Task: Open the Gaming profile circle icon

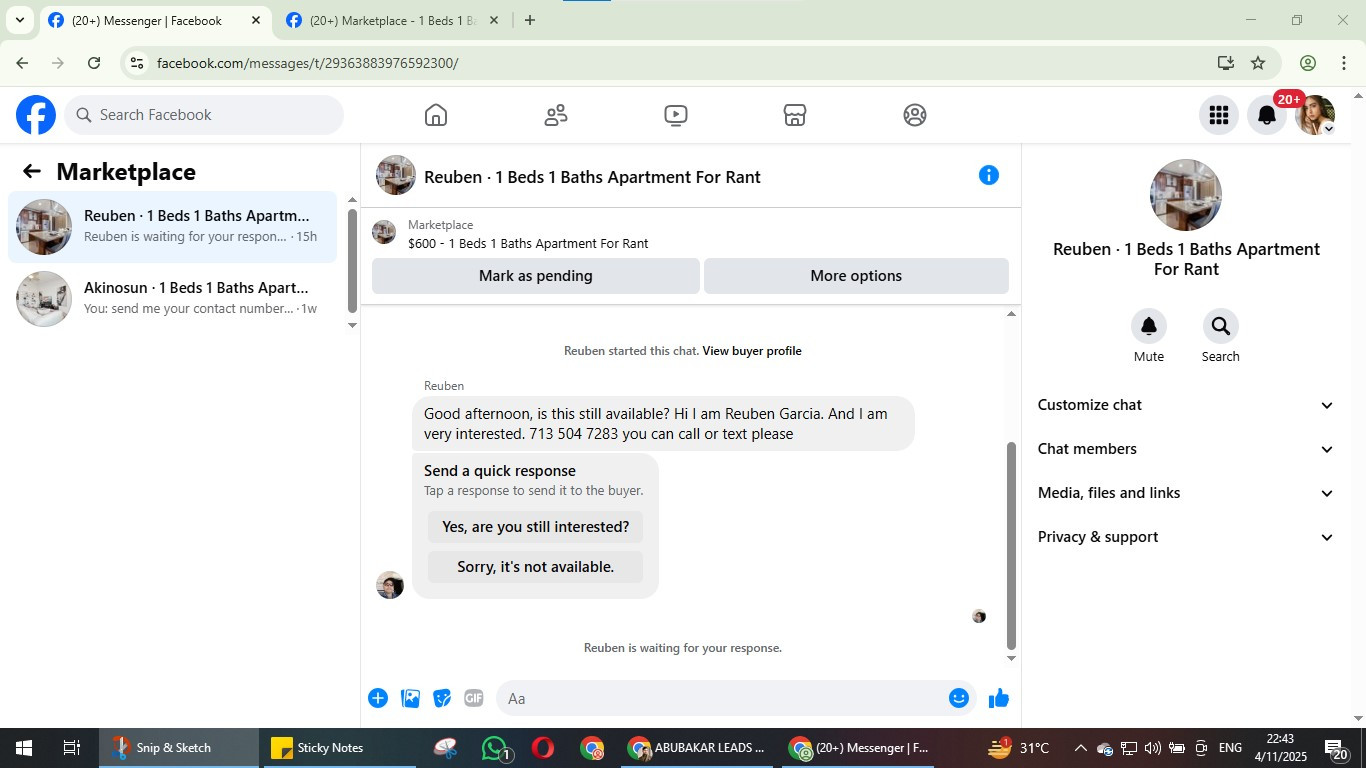Action: 914,115
